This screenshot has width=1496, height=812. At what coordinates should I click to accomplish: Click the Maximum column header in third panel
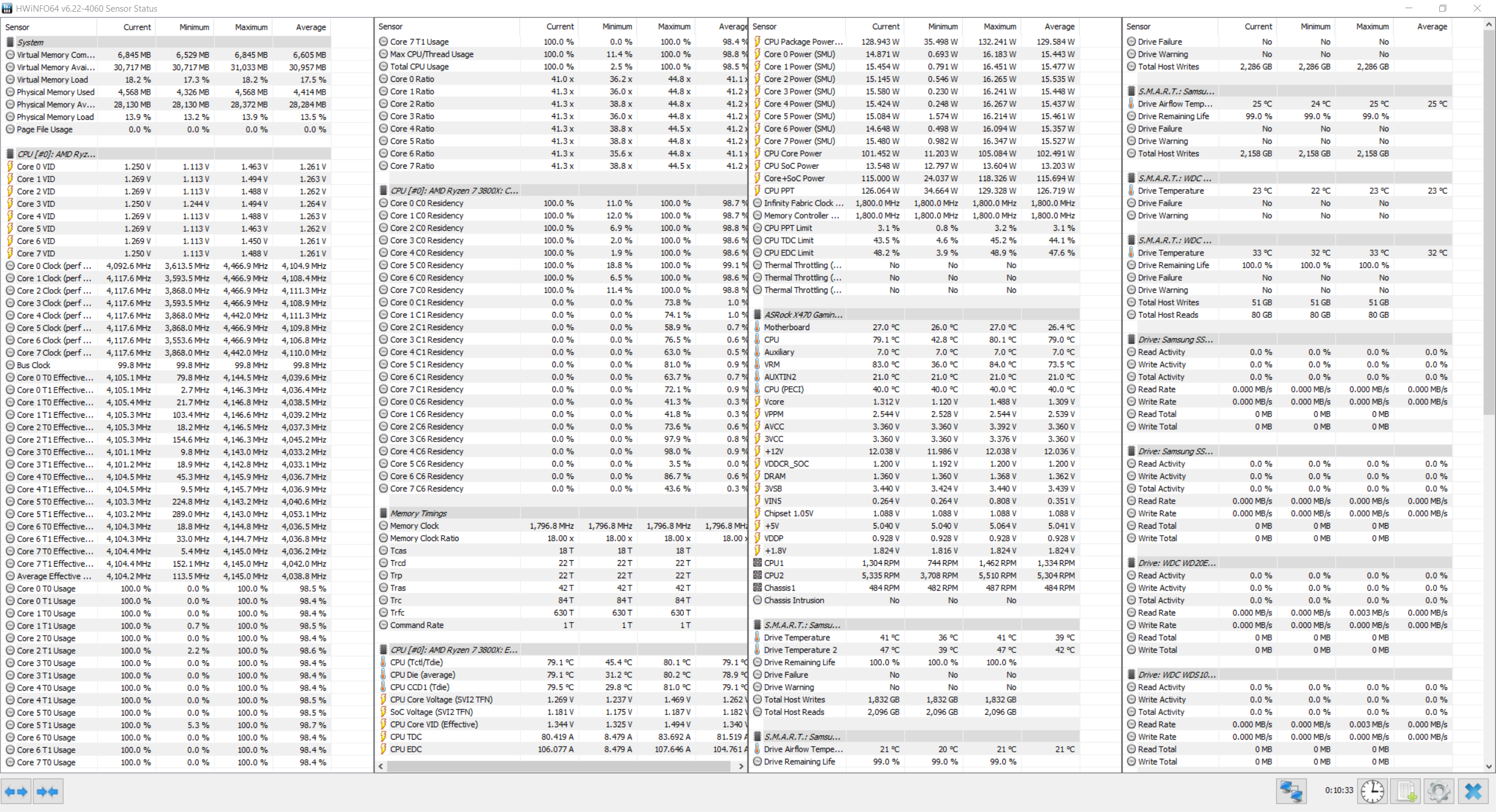click(999, 26)
